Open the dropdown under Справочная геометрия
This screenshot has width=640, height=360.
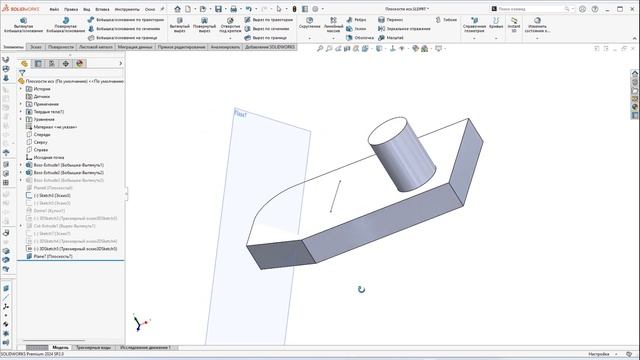click(x=474, y=38)
